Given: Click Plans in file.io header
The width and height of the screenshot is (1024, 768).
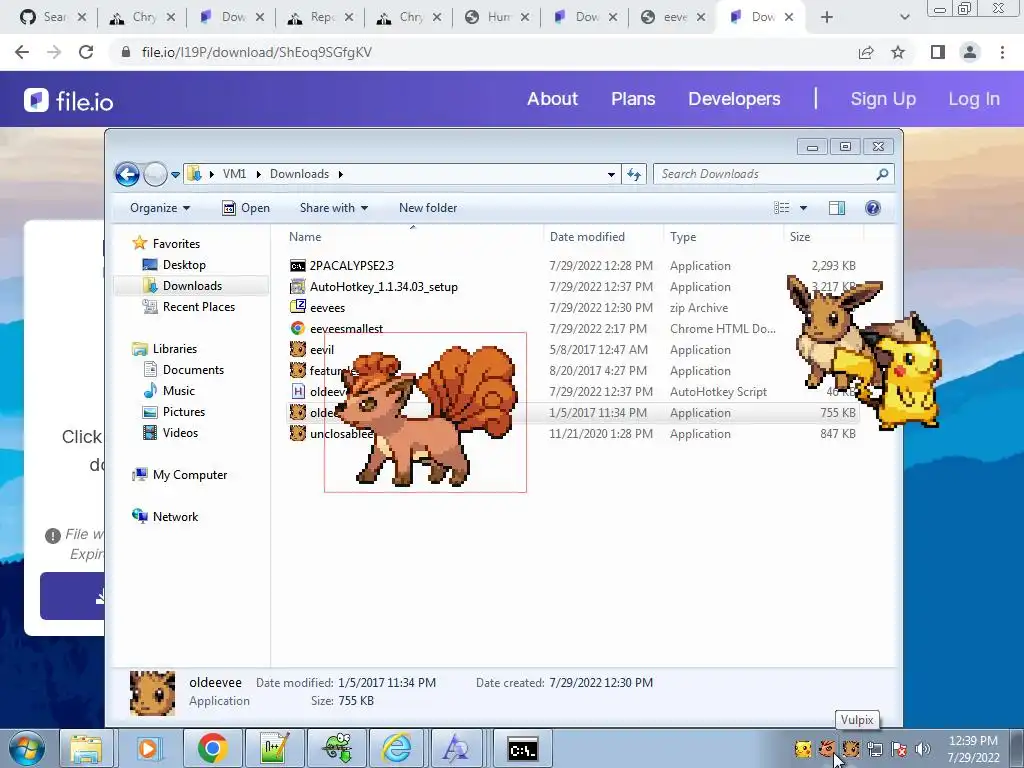Looking at the screenshot, I should click(x=633, y=99).
